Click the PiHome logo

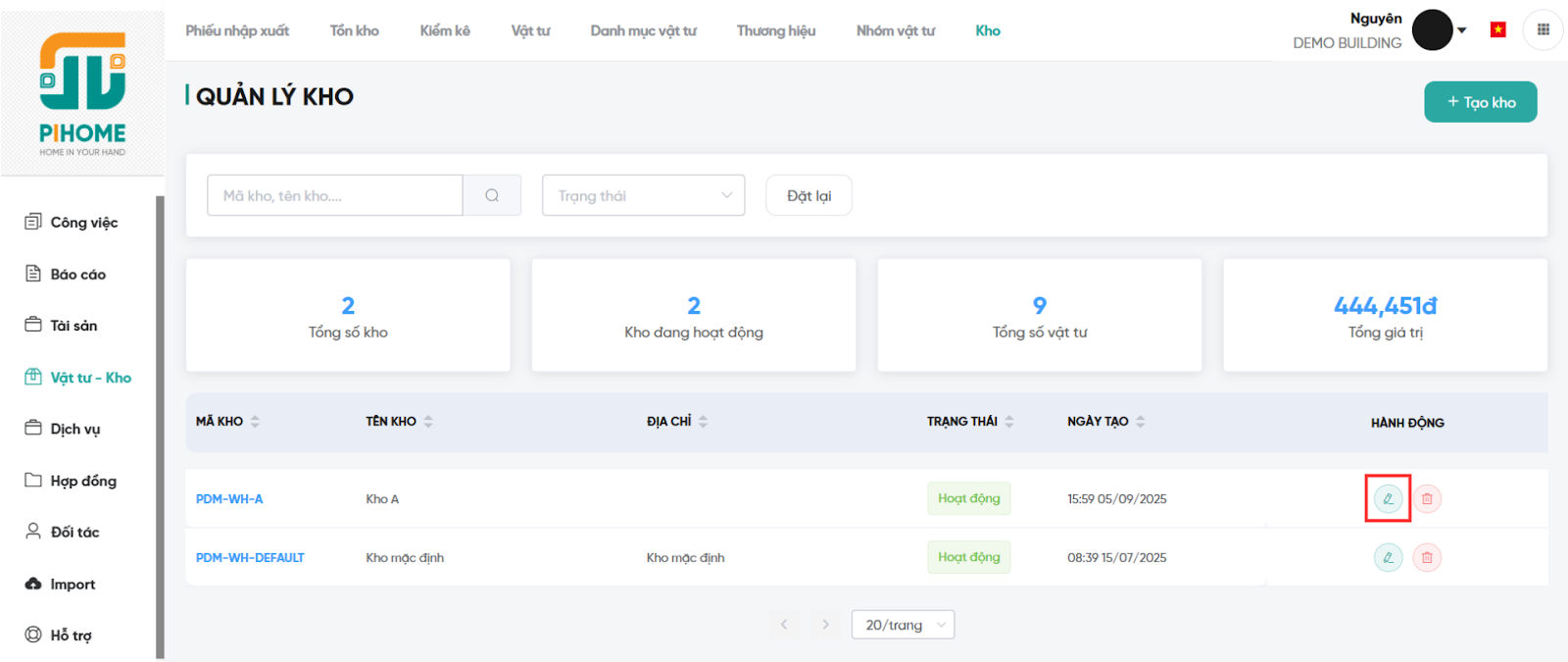pyautogui.click(x=82, y=94)
